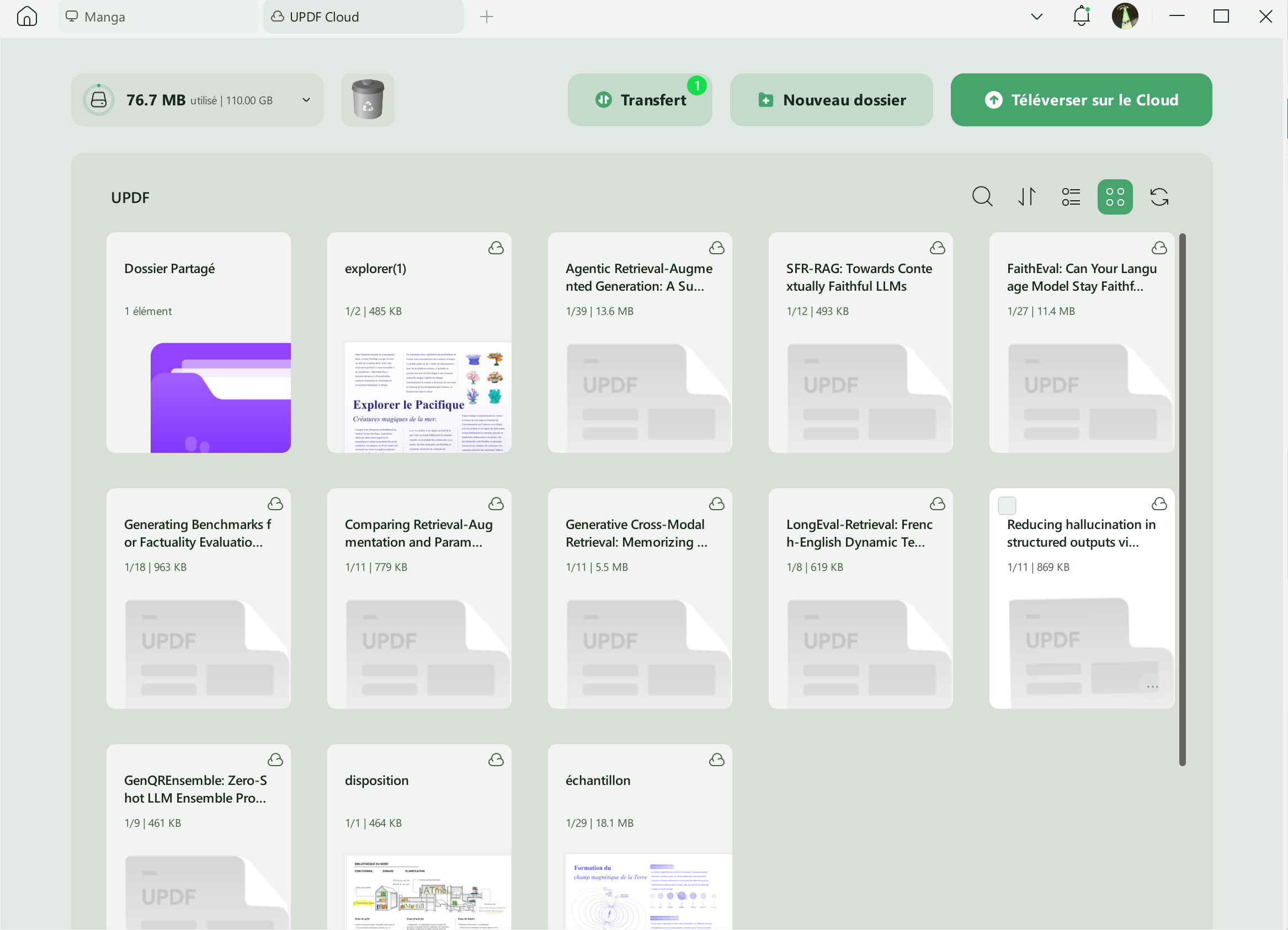Expand the storage usage dropdown

tap(306, 100)
